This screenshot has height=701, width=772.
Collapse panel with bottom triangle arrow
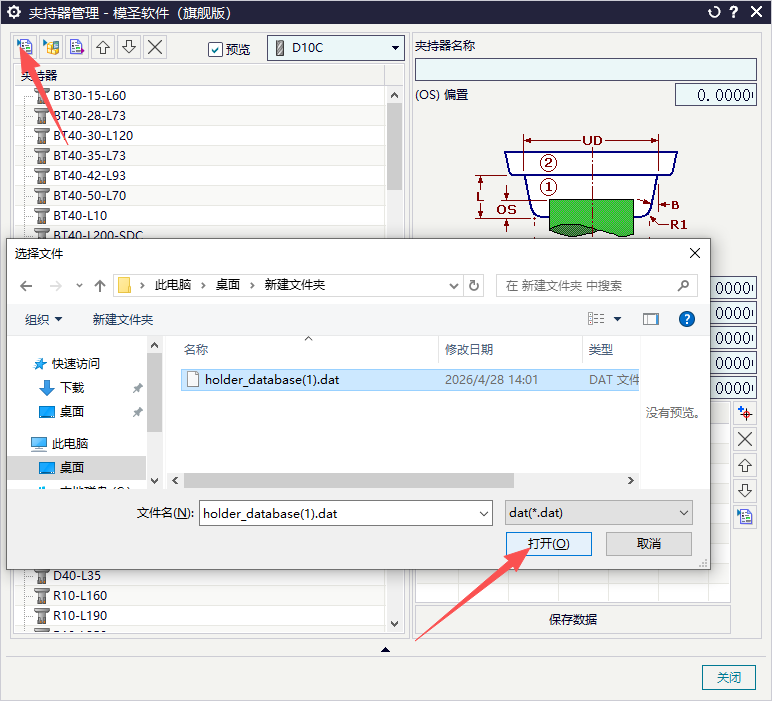tap(386, 650)
